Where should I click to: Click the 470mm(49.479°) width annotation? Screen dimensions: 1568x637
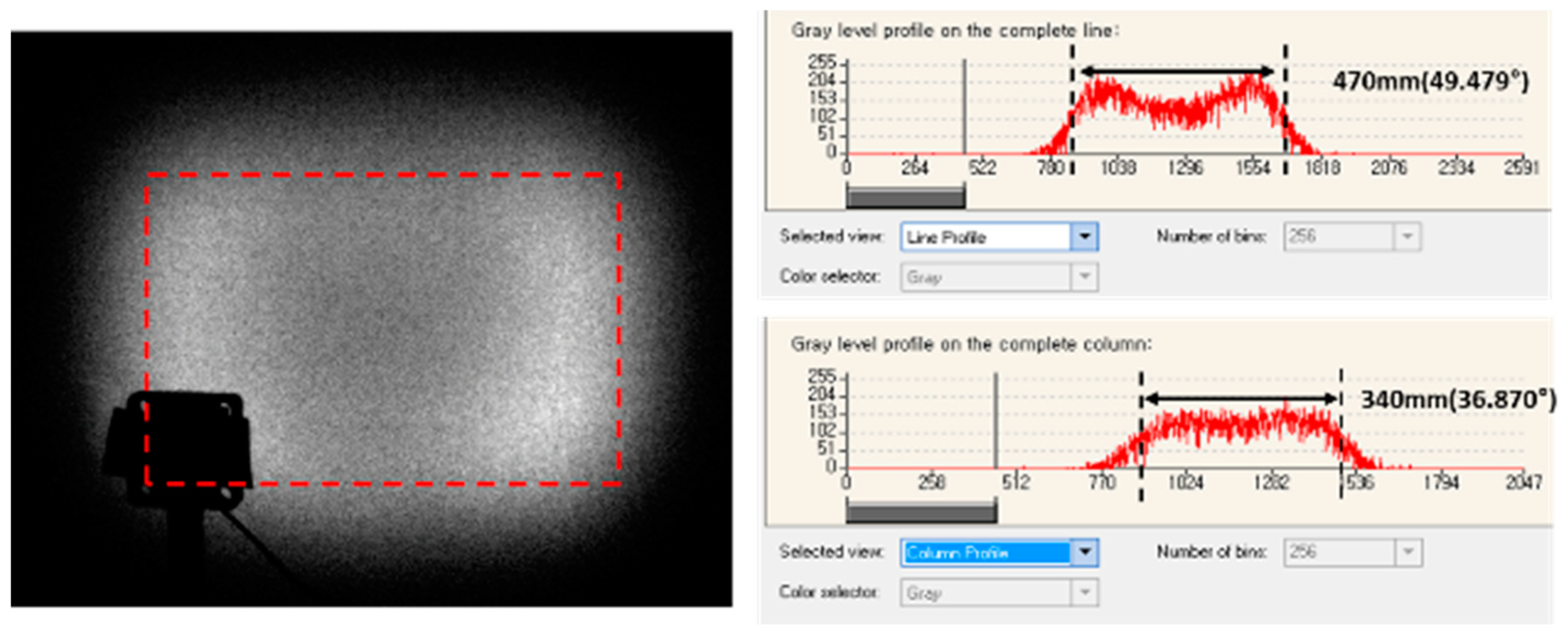1430,81
